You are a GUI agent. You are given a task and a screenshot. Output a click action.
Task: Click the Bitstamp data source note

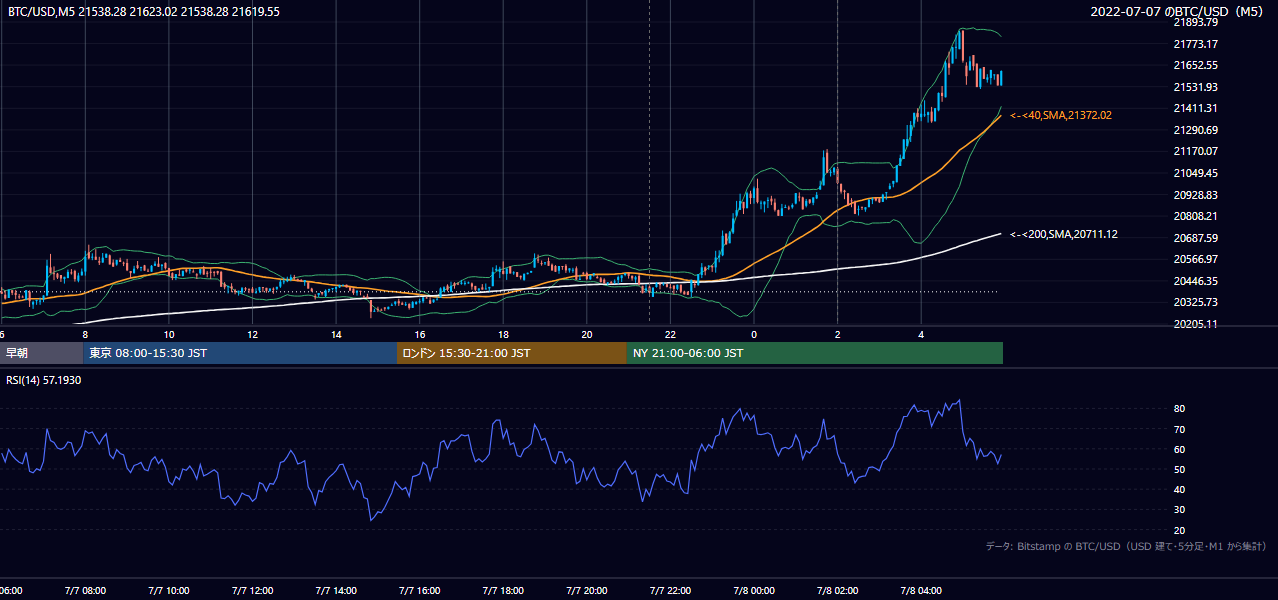pos(1126,546)
